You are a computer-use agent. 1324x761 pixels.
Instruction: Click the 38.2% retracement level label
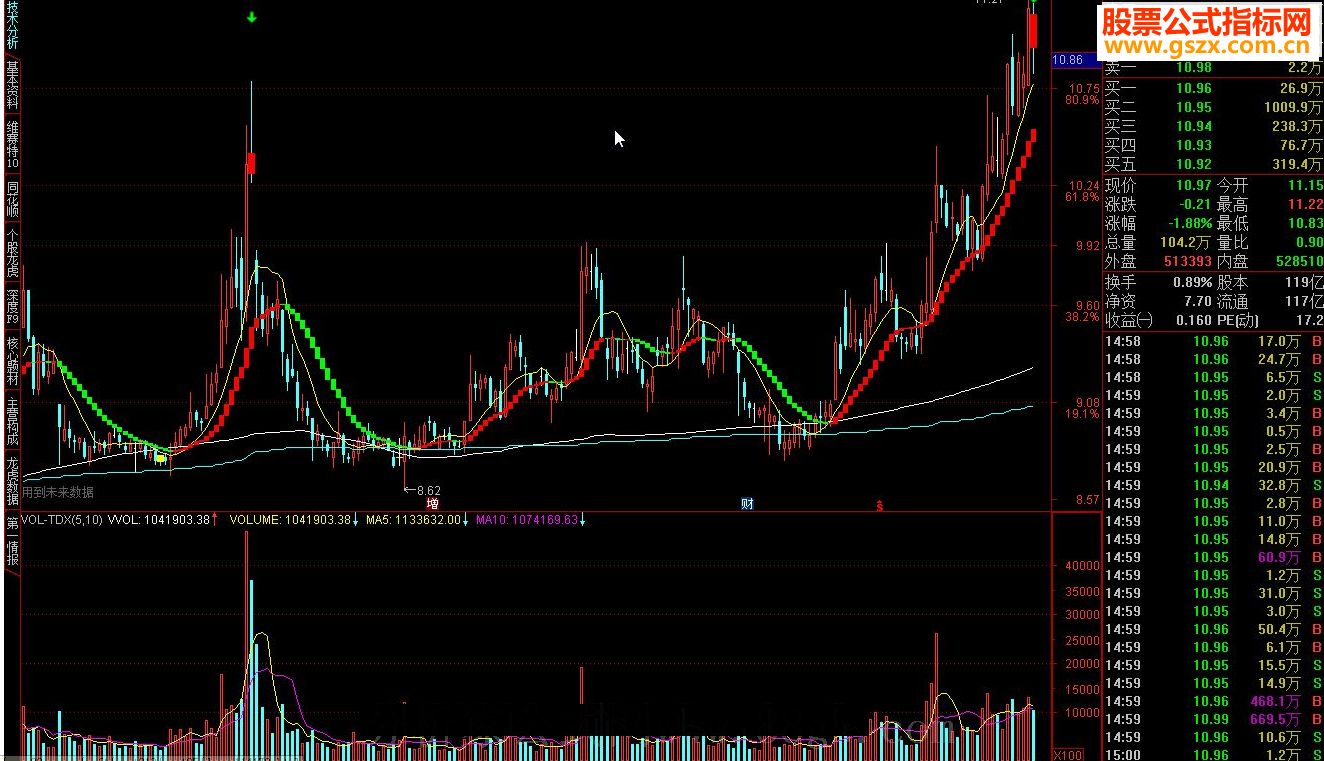pos(1081,317)
